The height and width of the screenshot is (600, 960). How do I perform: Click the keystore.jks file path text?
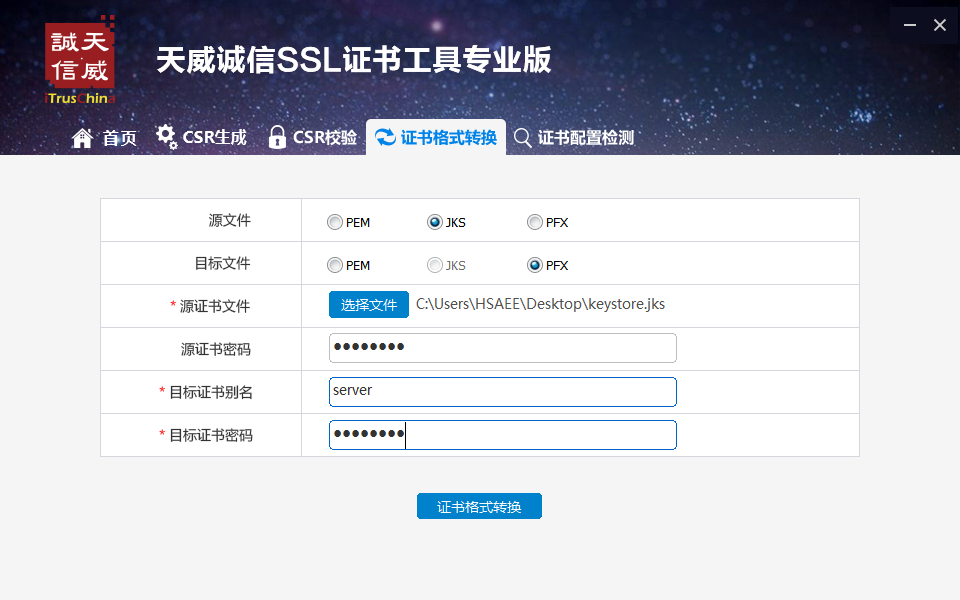pyautogui.click(x=541, y=304)
